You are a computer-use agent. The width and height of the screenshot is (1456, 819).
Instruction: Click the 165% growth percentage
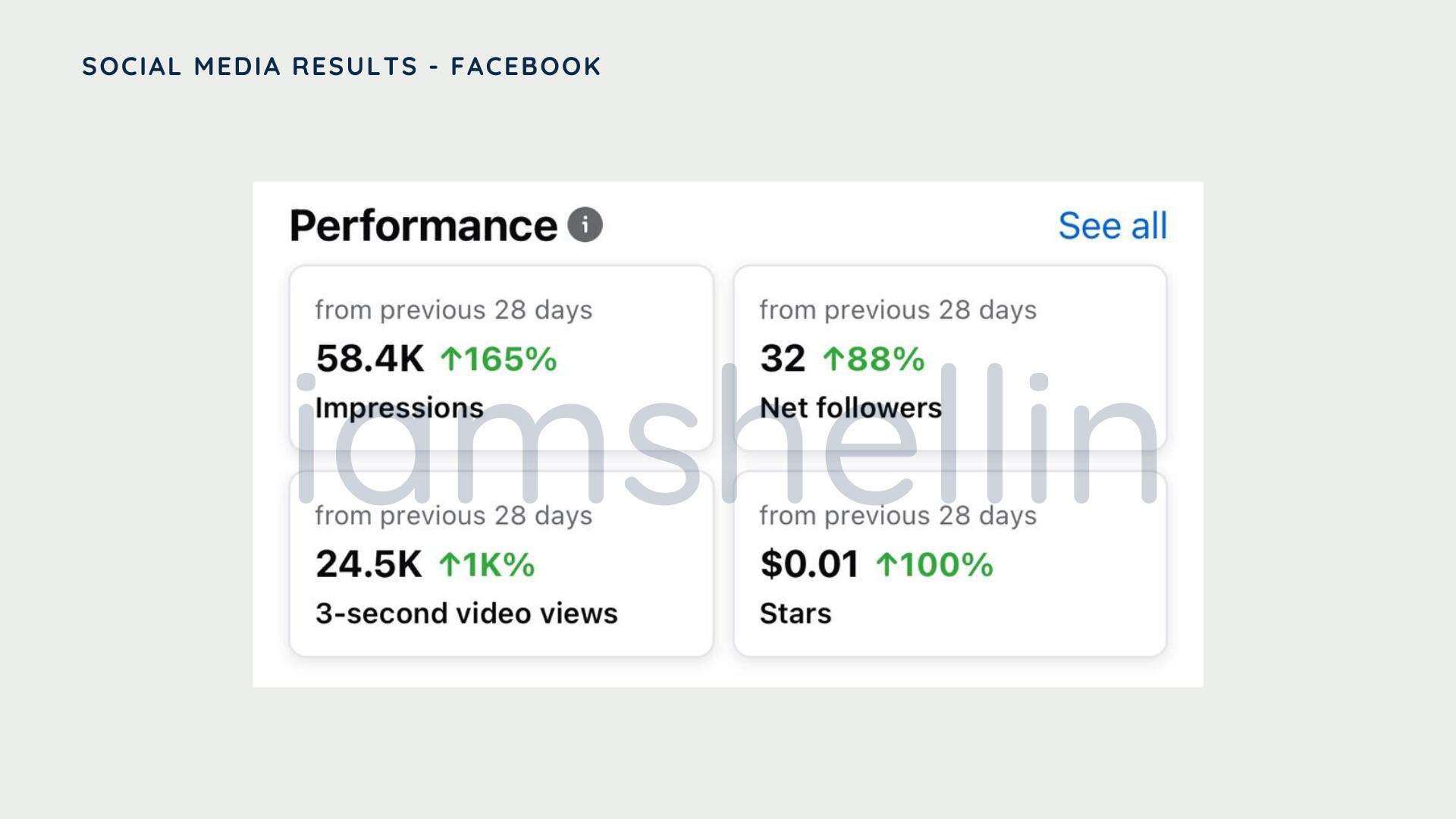[x=510, y=359]
